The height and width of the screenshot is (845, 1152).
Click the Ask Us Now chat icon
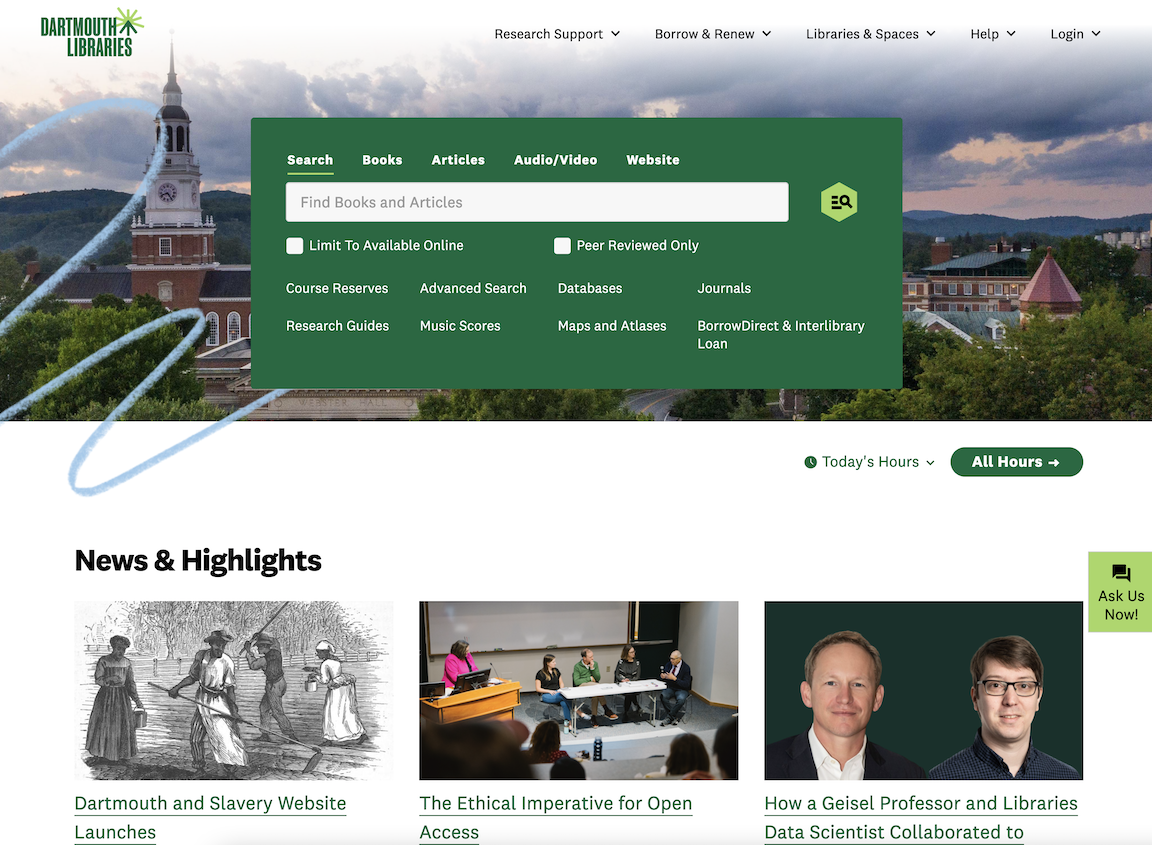[x=1121, y=573]
